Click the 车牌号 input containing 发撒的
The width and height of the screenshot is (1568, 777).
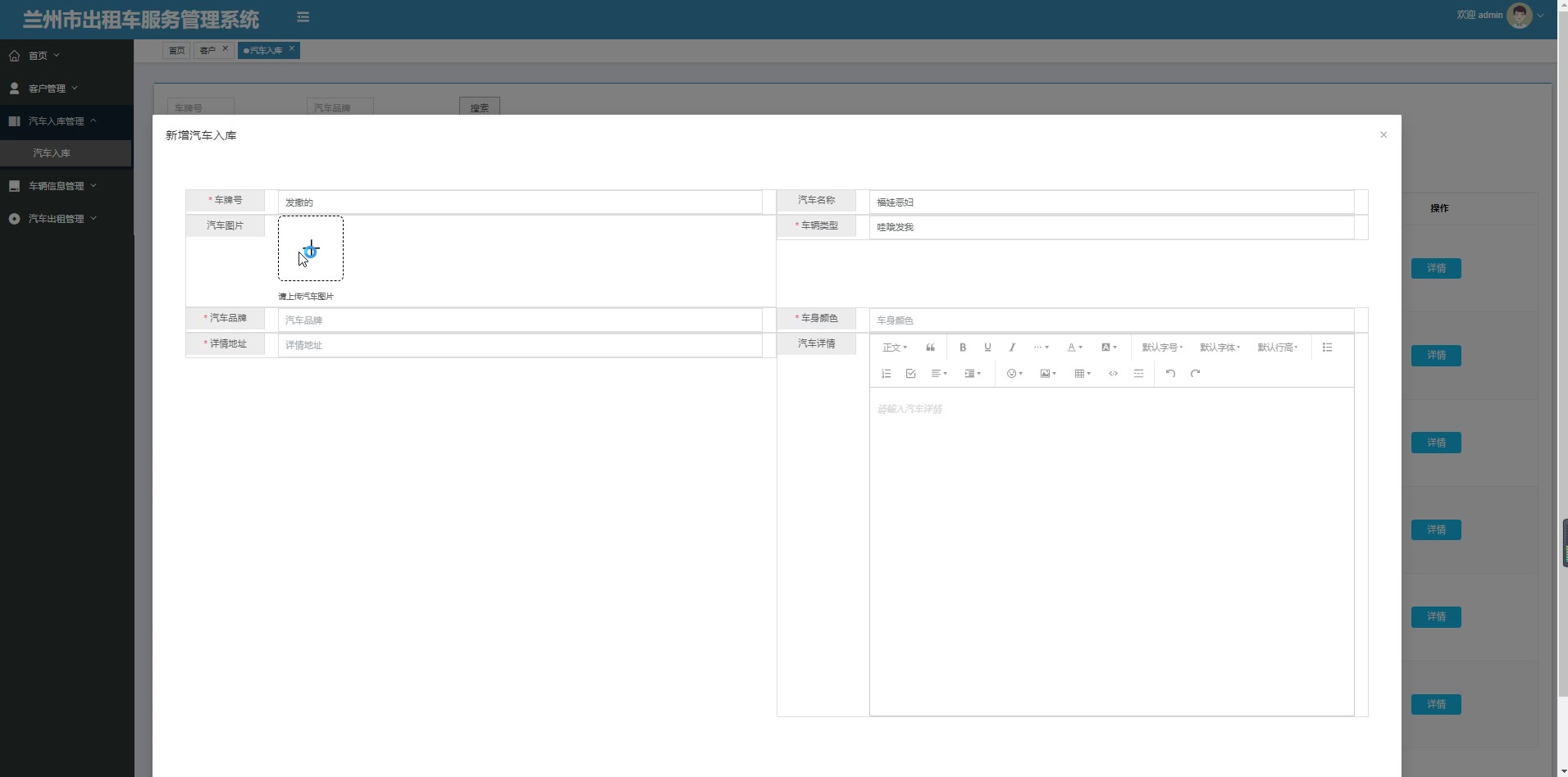click(520, 202)
